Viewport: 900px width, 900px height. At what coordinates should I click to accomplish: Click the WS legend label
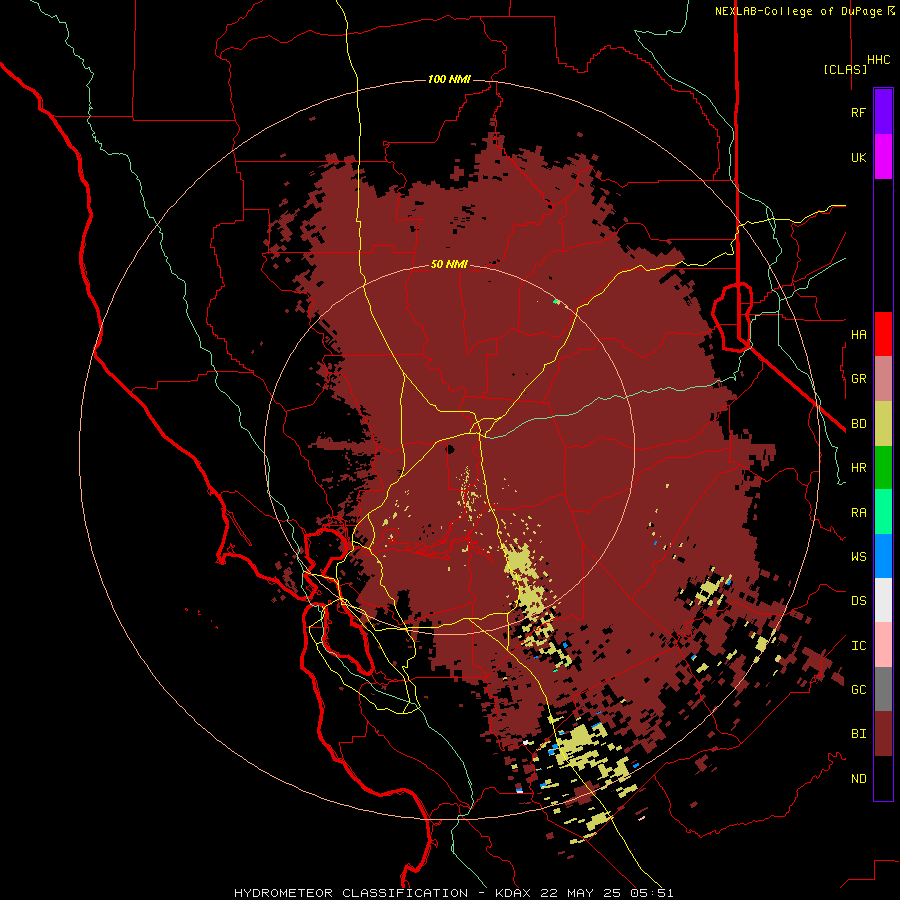pos(858,556)
